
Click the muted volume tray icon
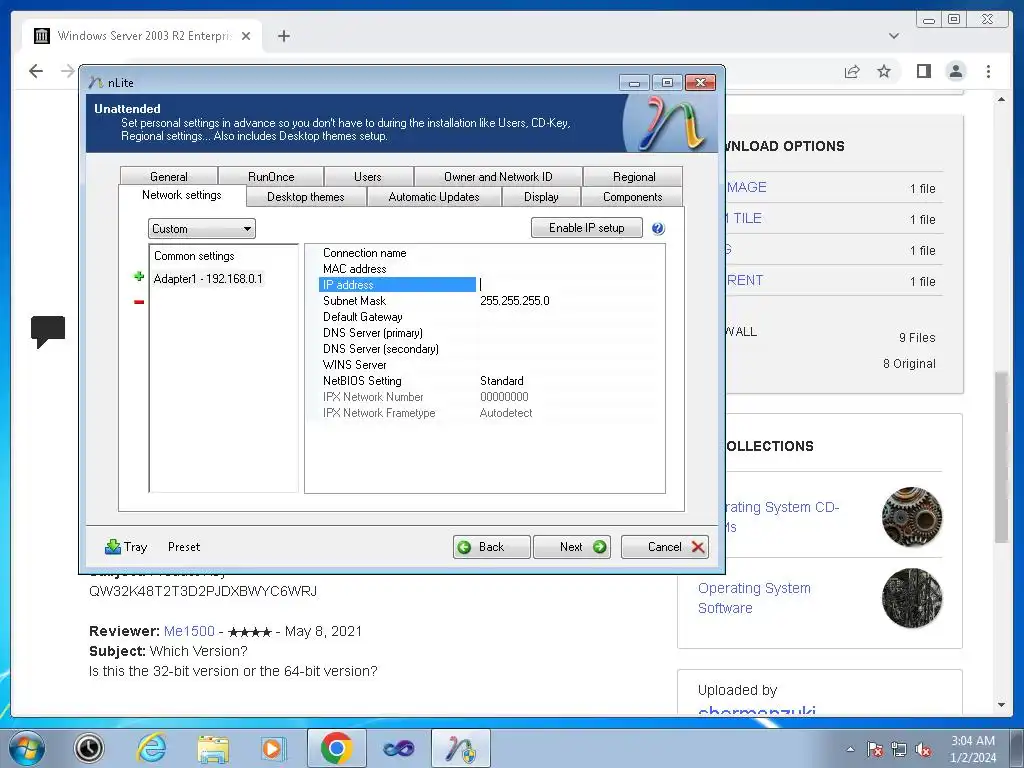click(x=923, y=749)
